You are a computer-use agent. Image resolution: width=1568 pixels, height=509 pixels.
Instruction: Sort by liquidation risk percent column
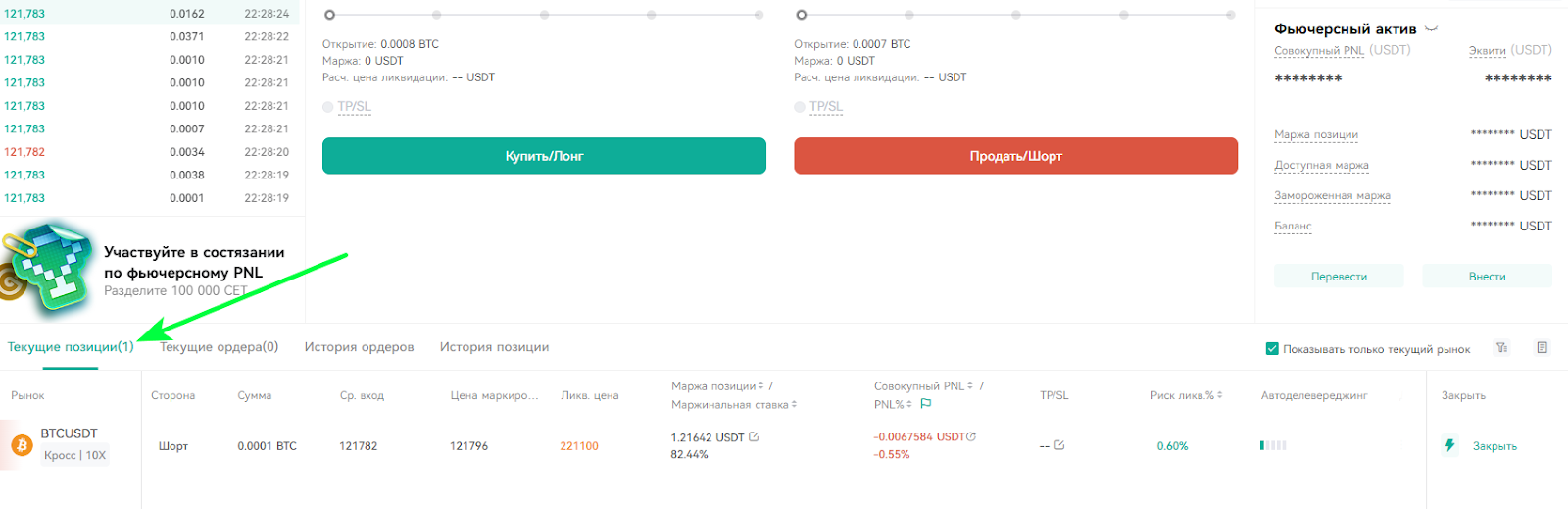[x=1219, y=395]
